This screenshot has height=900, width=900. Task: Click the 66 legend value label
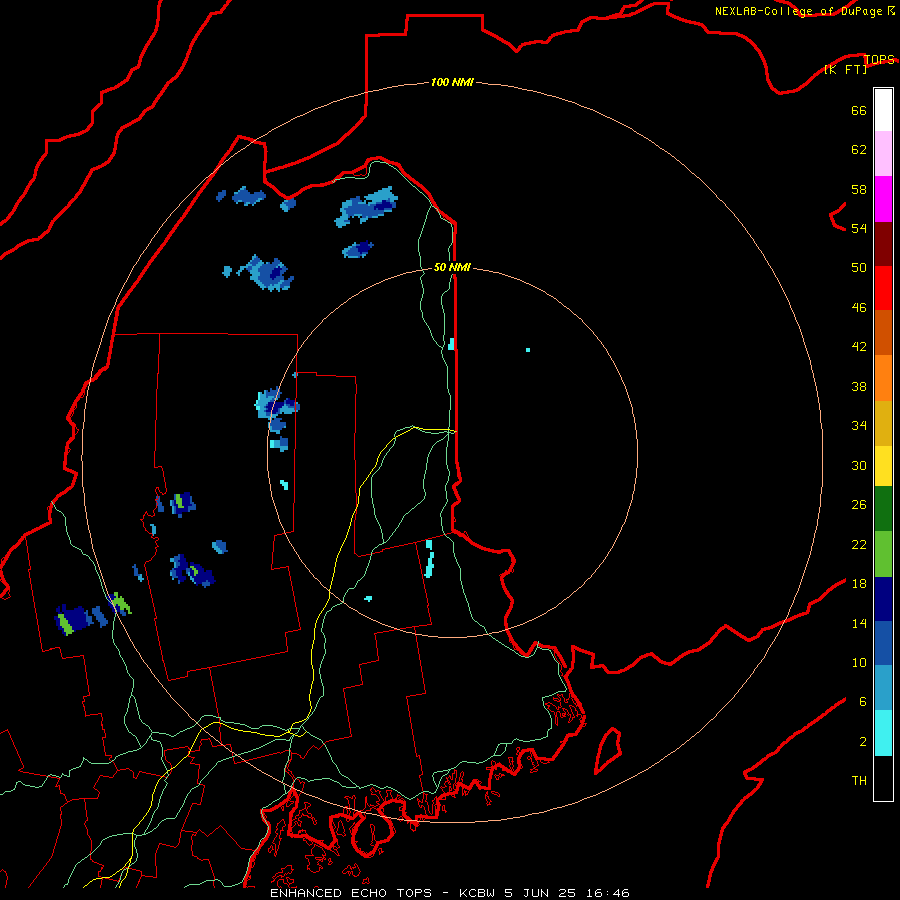[859, 110]
